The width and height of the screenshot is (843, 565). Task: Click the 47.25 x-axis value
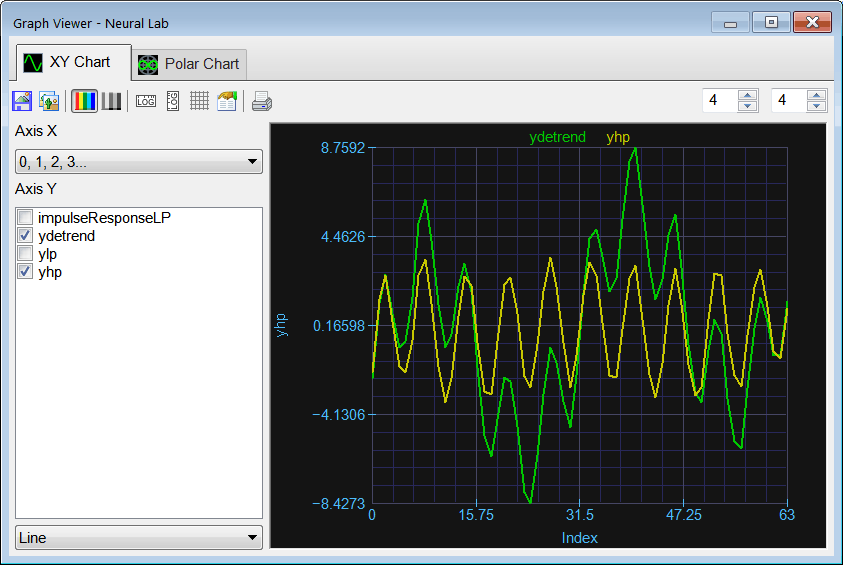(683, 515)
